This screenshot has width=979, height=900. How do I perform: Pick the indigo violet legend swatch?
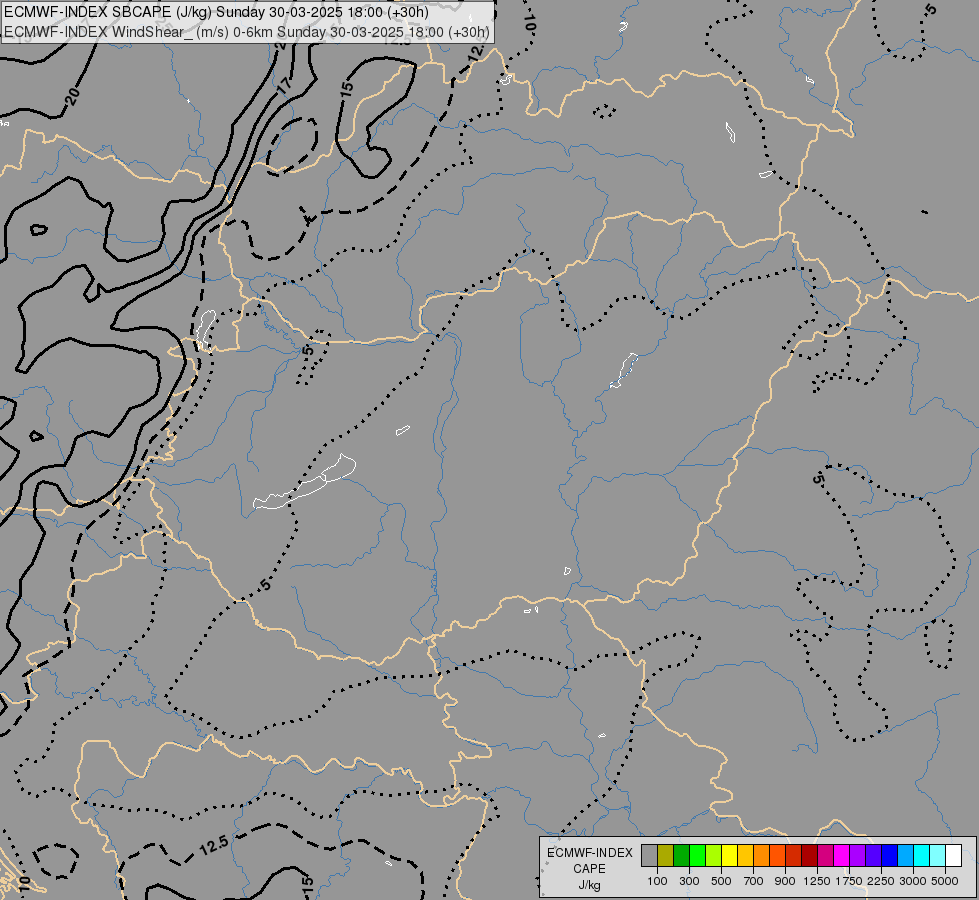point(874,856)
